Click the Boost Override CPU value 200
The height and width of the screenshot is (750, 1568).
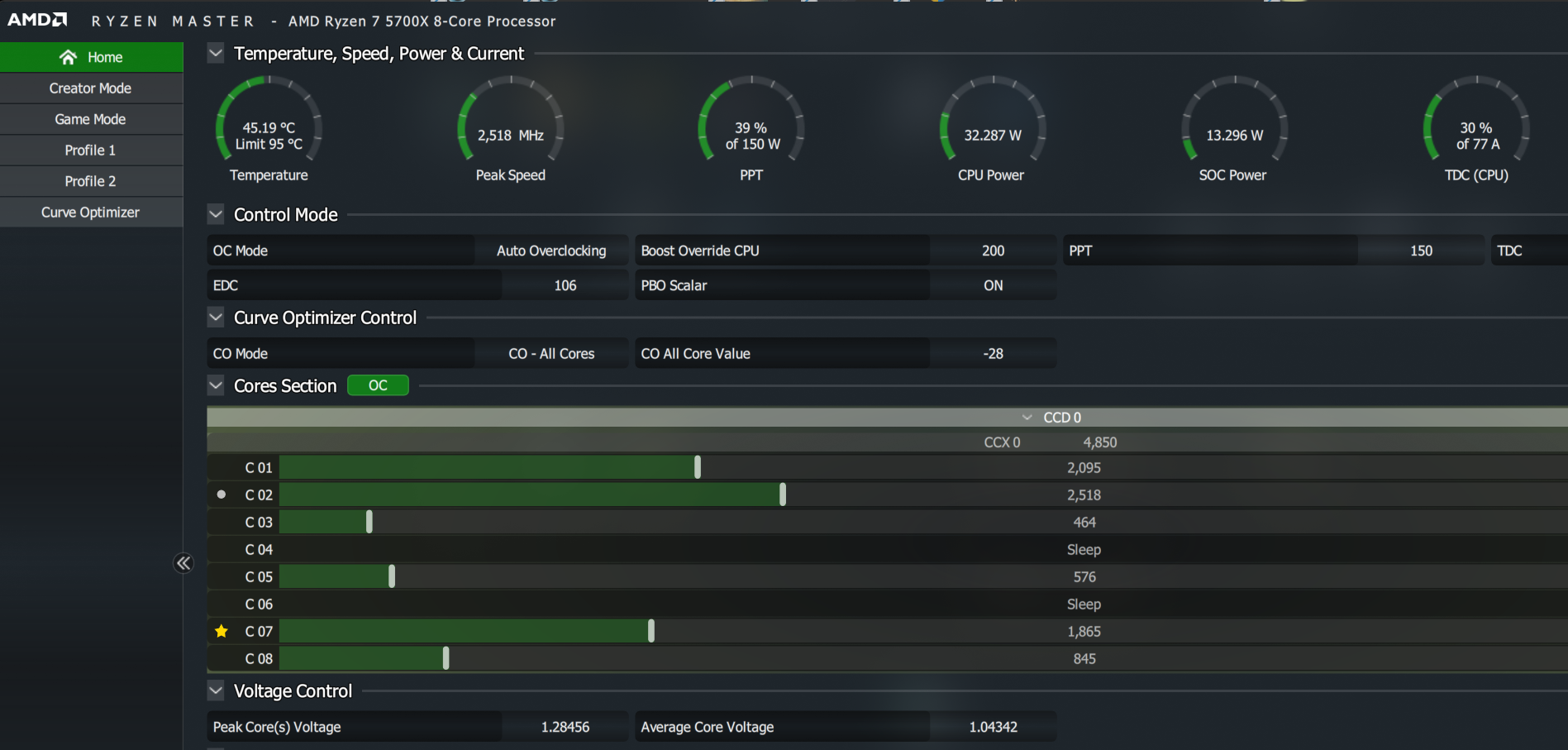(993, 251)
